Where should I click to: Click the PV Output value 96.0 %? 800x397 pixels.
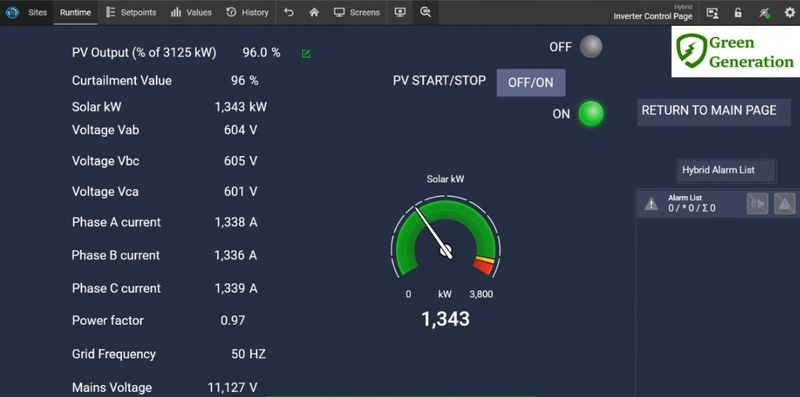coord(261,53)
